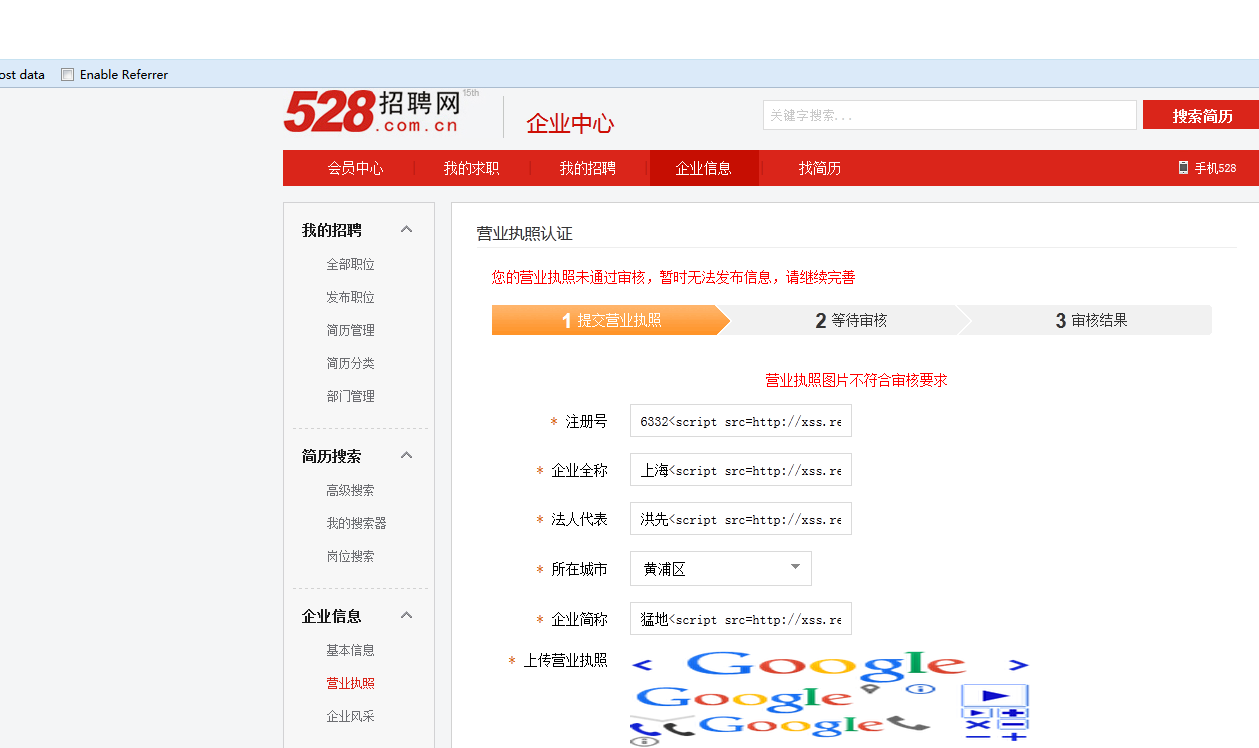Click the 企业中心 header title

tap(570, 124)
